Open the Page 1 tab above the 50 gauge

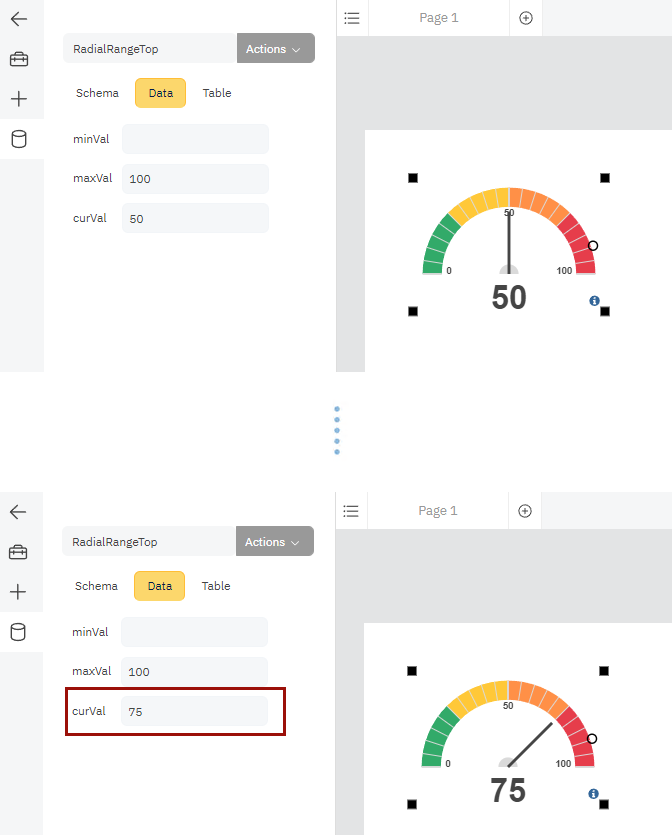tap(438, 18)
